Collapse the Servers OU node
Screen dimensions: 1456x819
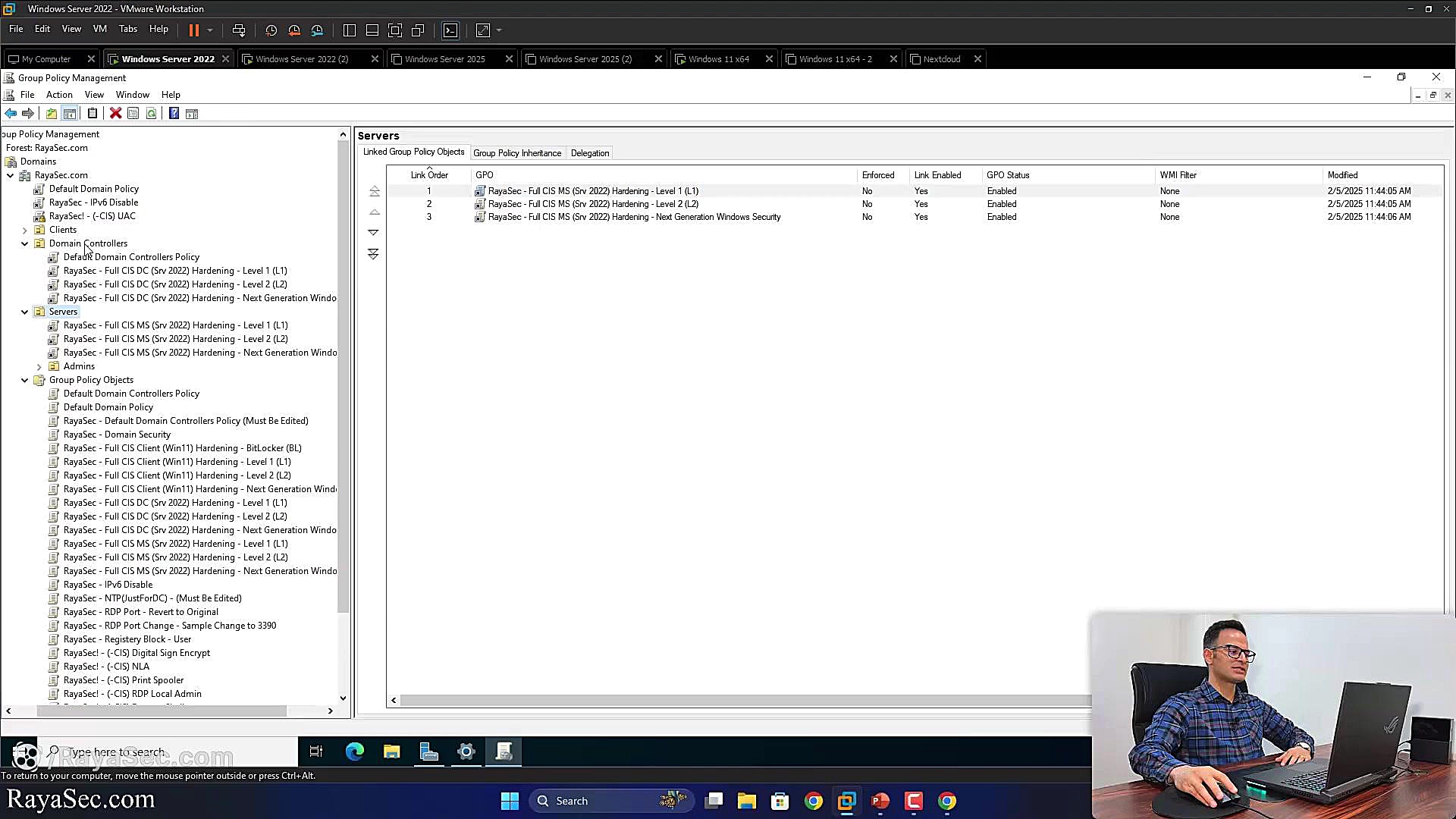[x=25, y=312]
